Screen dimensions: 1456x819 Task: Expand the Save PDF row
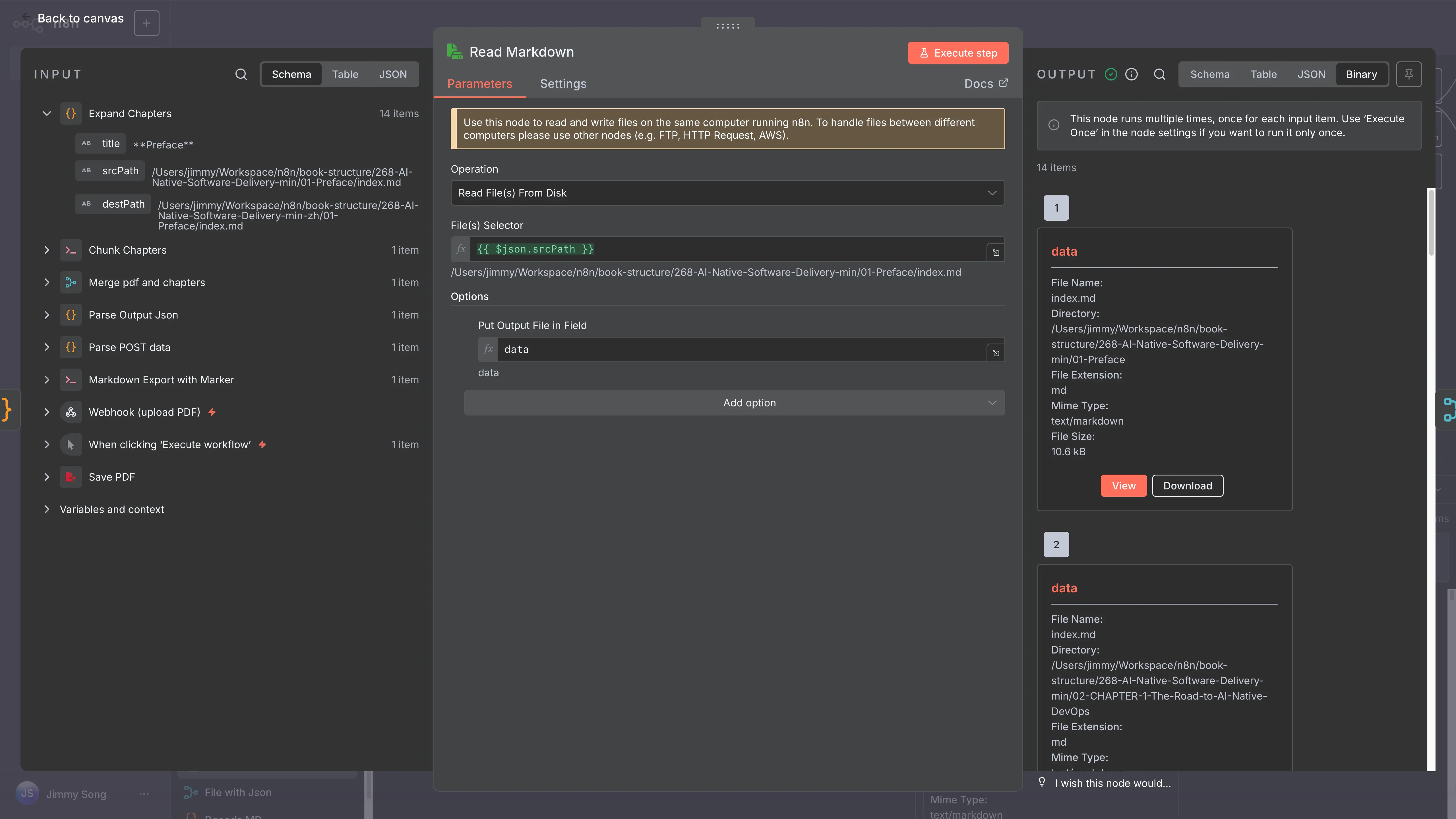[47, 477]
